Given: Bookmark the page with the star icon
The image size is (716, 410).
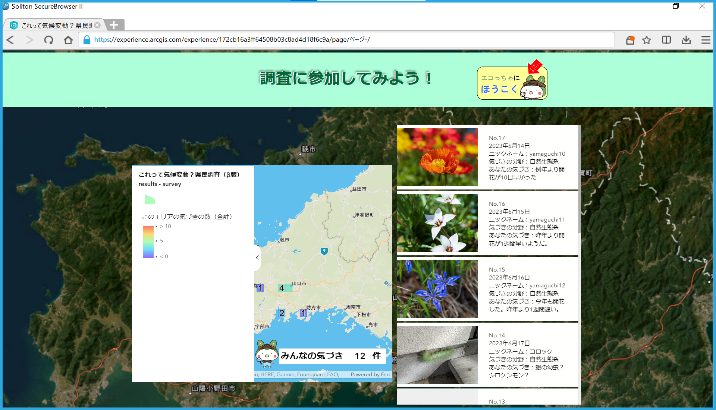Looking at the screenshot, I should [647, 40].
